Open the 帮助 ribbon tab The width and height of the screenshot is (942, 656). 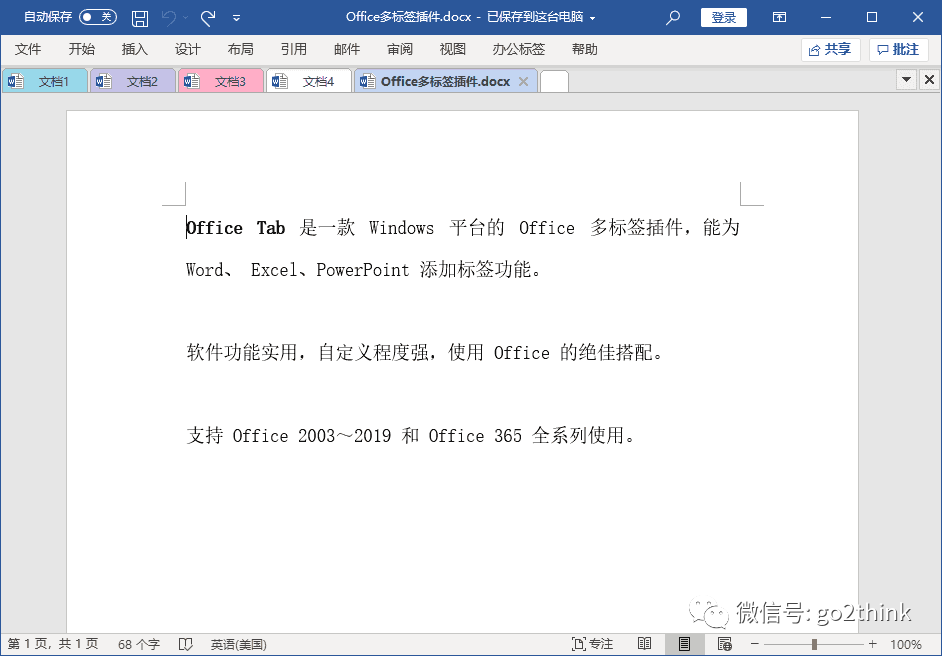point(585,49)
